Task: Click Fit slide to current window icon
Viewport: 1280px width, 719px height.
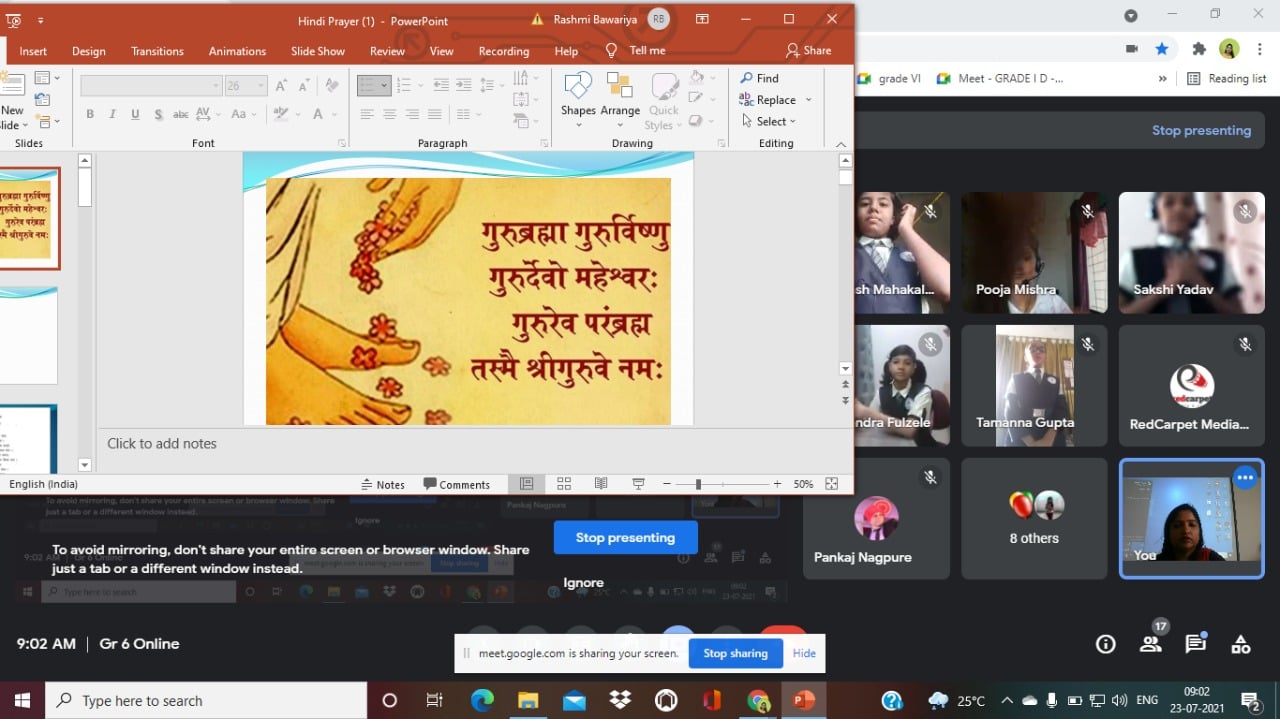Action: tap(831, 484)
